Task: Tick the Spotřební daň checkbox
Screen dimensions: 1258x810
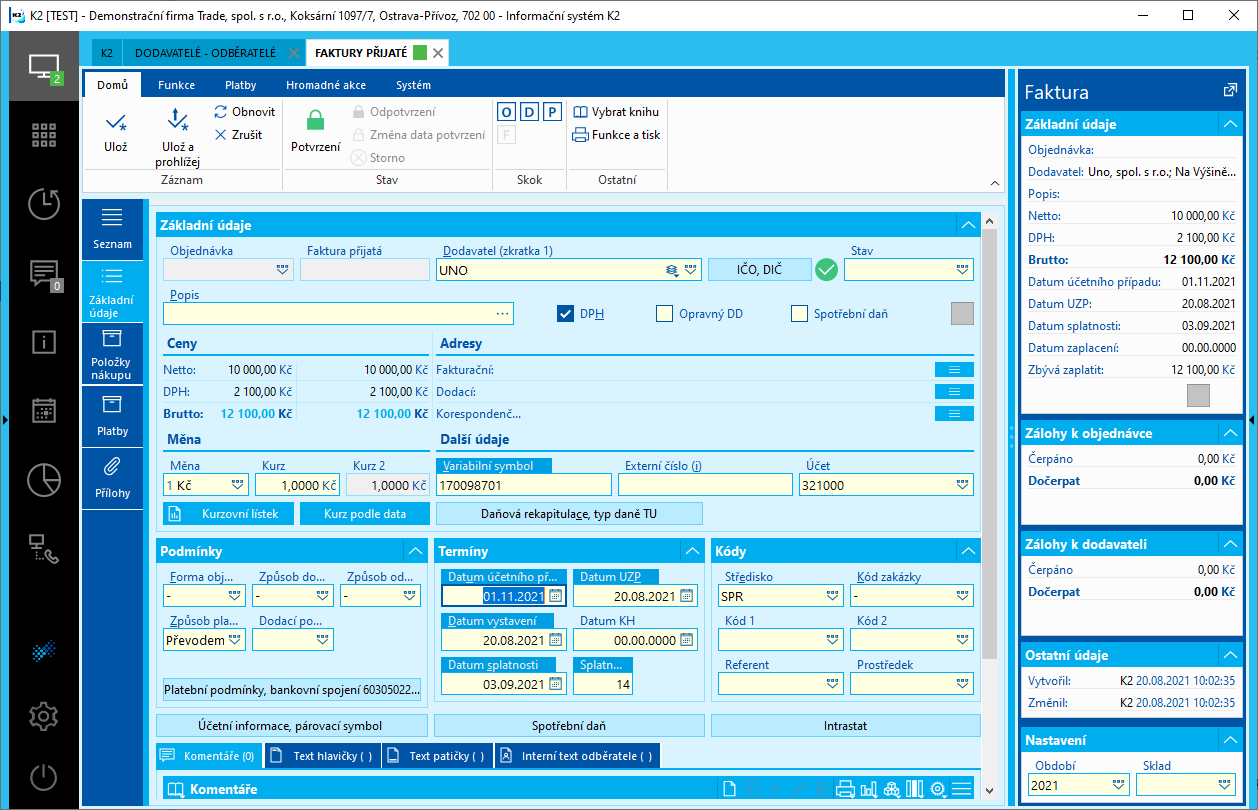Action: (x=799, y=314)
